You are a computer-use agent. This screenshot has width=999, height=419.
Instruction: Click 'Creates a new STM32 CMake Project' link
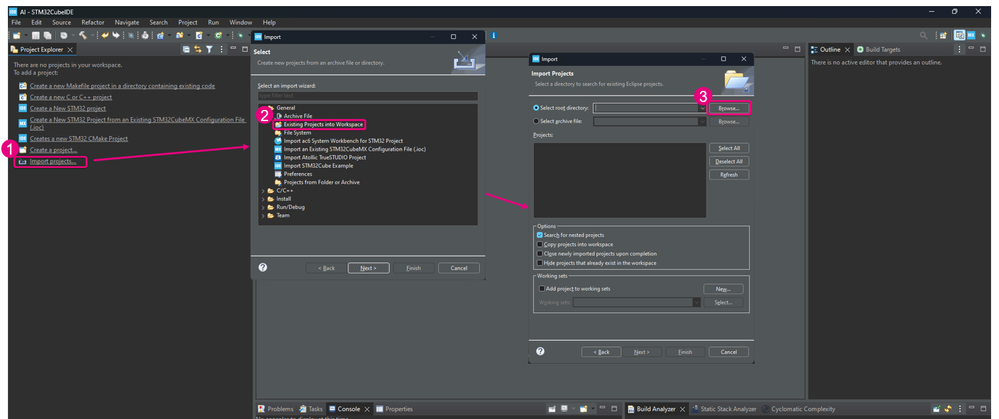point(78,138)
